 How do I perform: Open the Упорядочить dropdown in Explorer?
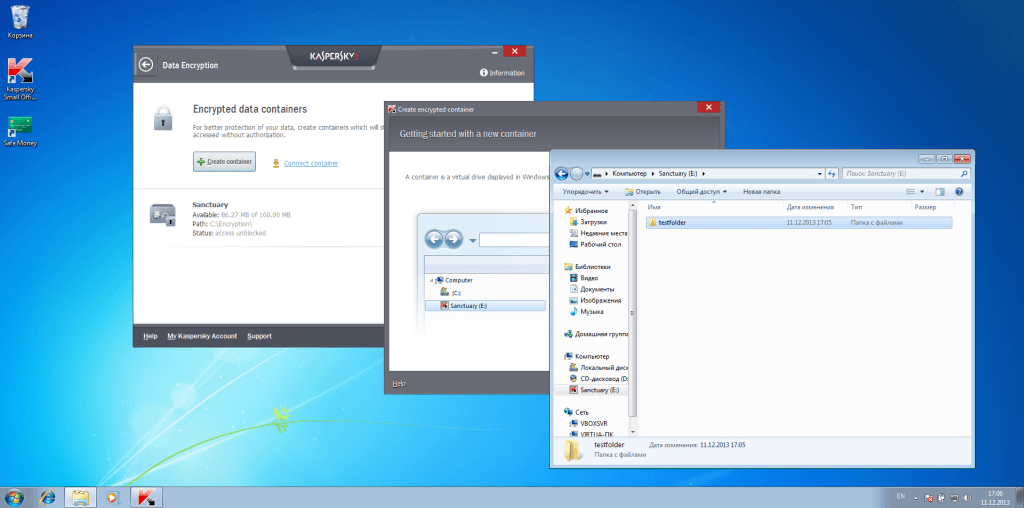585,192
